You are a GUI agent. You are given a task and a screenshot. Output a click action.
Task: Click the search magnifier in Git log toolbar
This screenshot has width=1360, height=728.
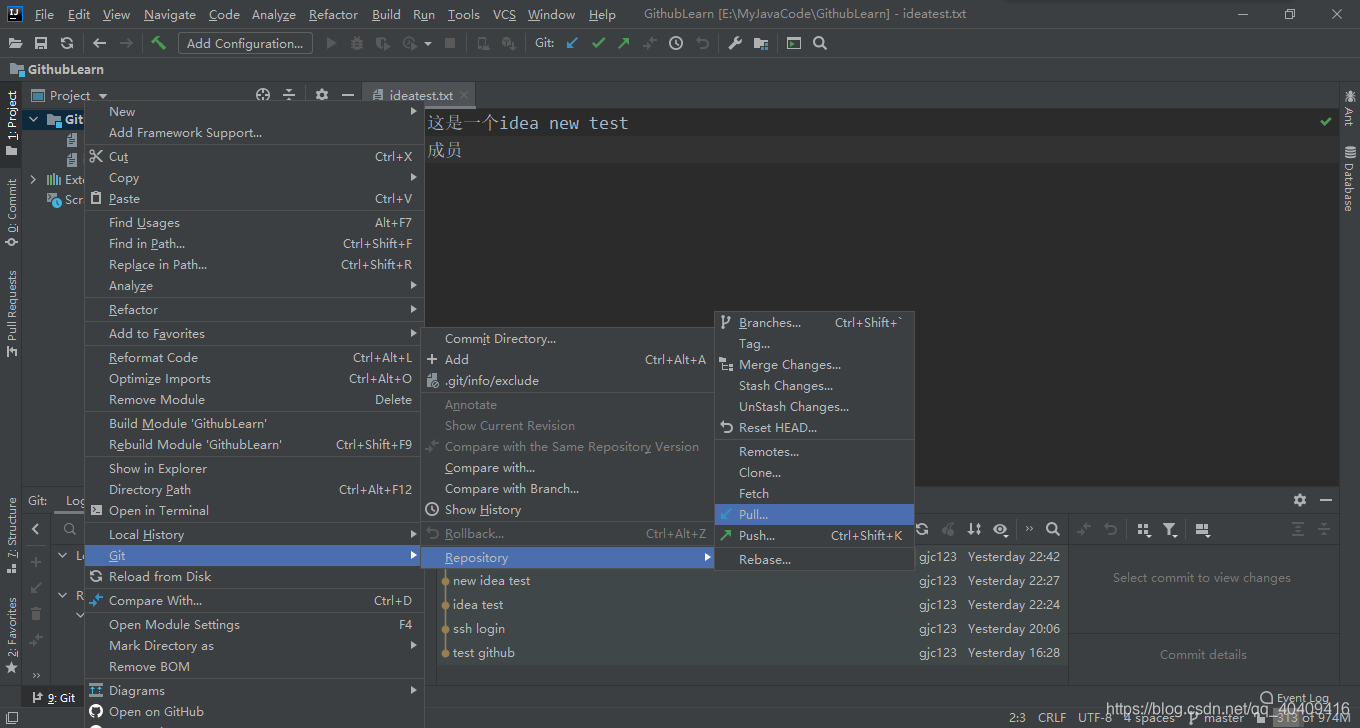point(1052,529)
